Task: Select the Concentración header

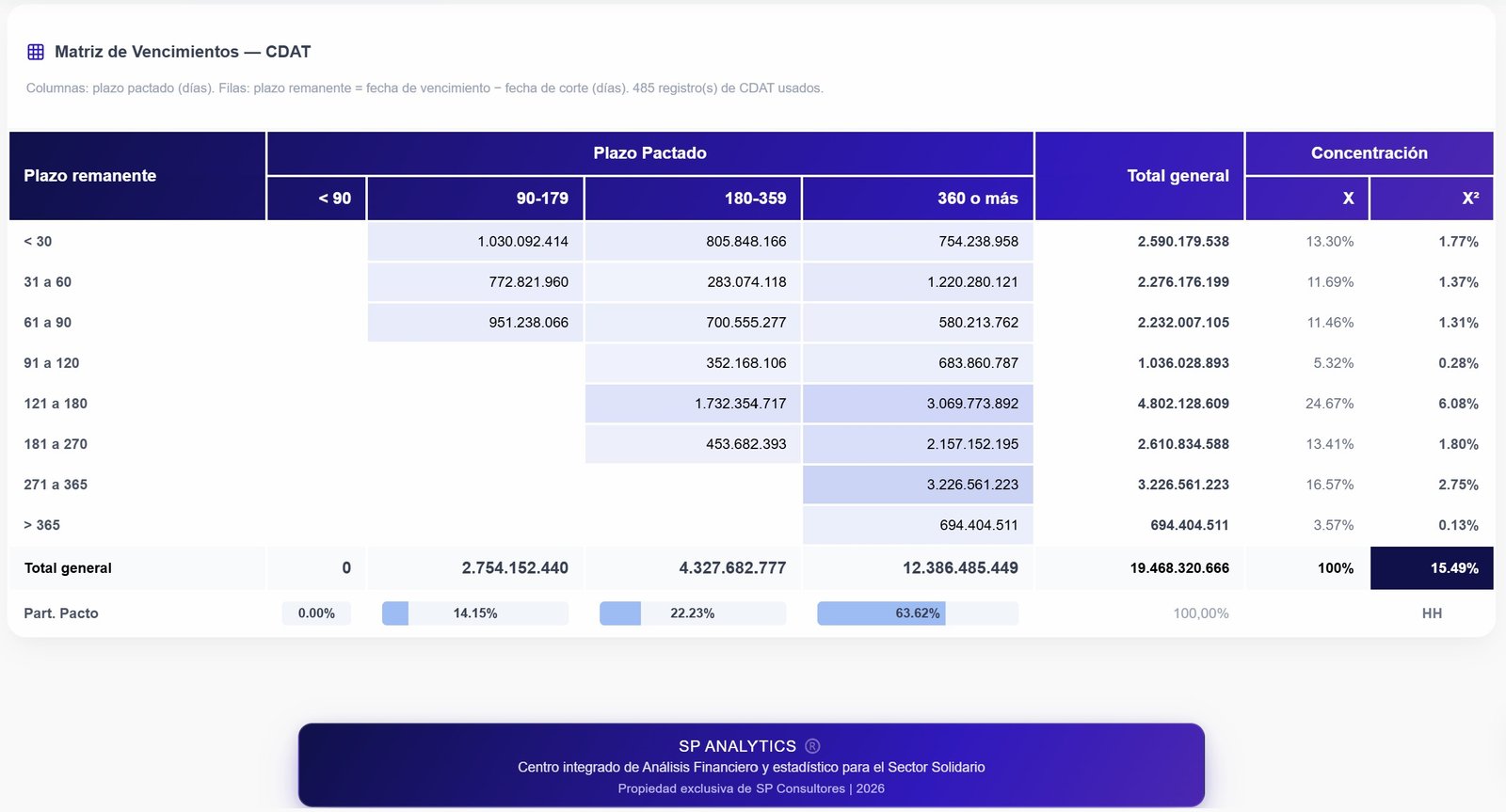Action: (1370, 153)
